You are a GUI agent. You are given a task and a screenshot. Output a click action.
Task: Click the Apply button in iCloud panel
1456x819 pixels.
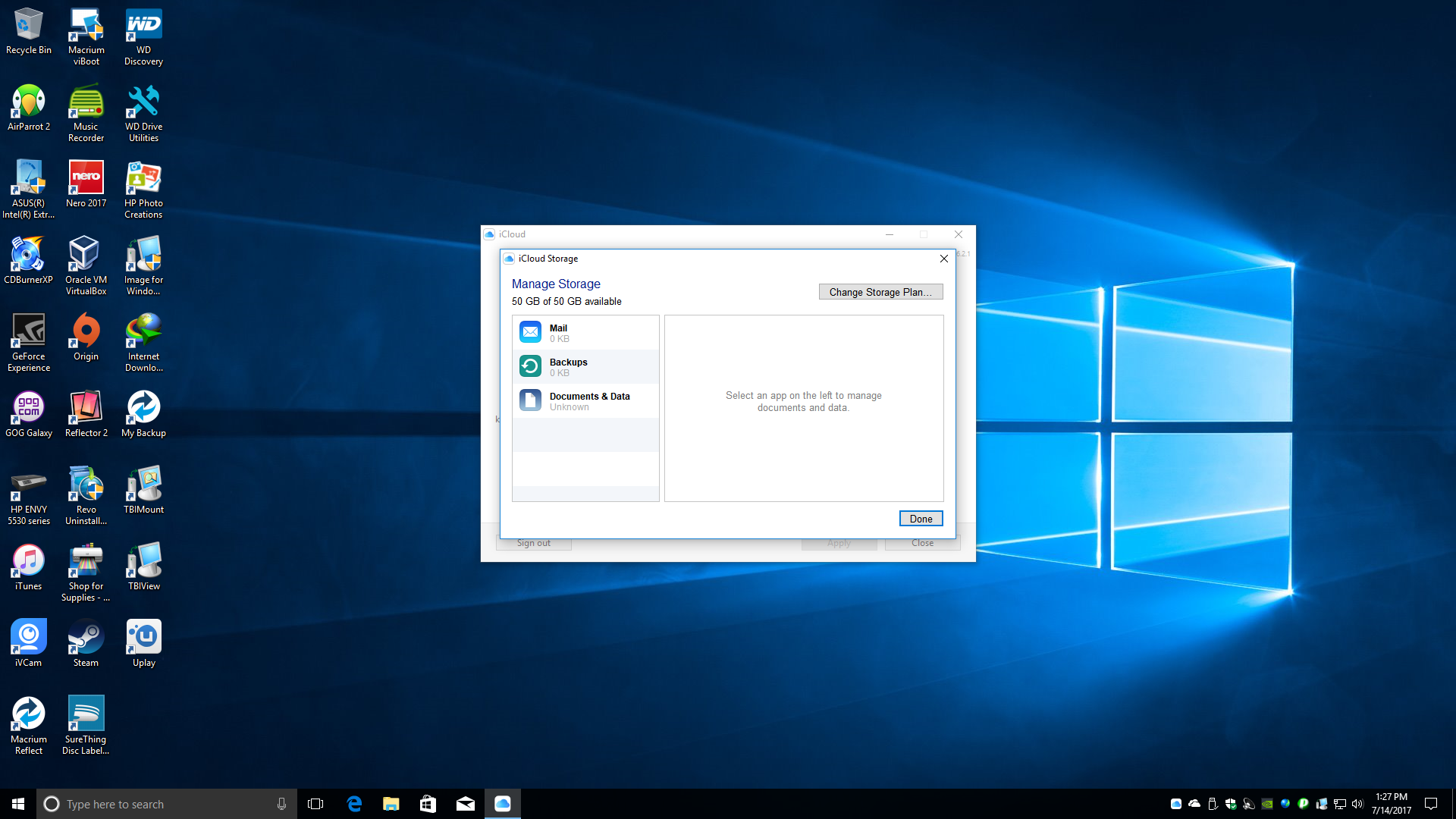click(838, 542)
